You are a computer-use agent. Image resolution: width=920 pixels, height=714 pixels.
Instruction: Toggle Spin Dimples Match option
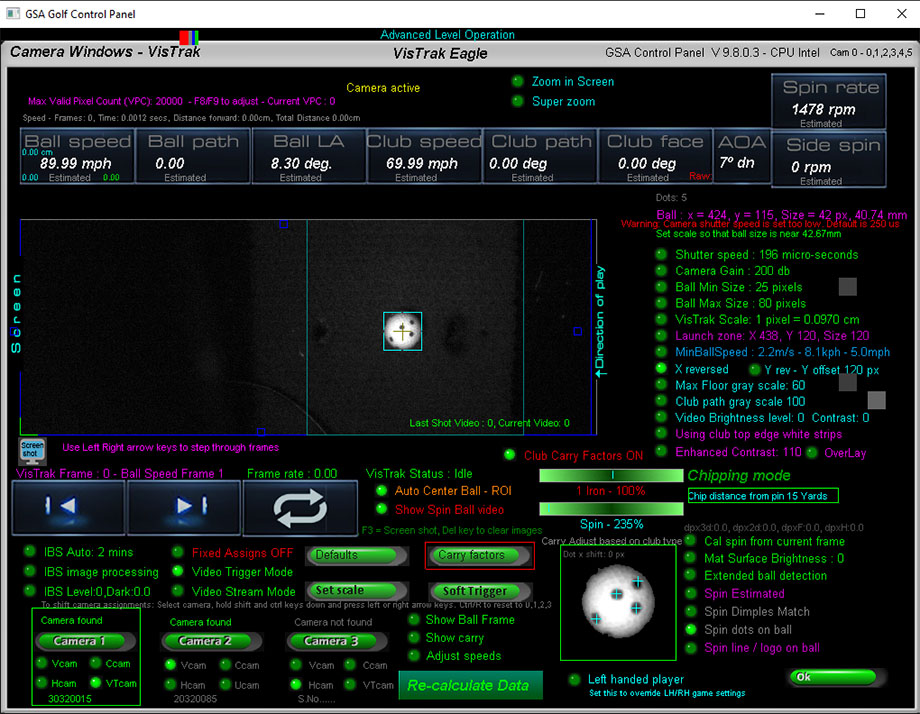click(691, 611)
